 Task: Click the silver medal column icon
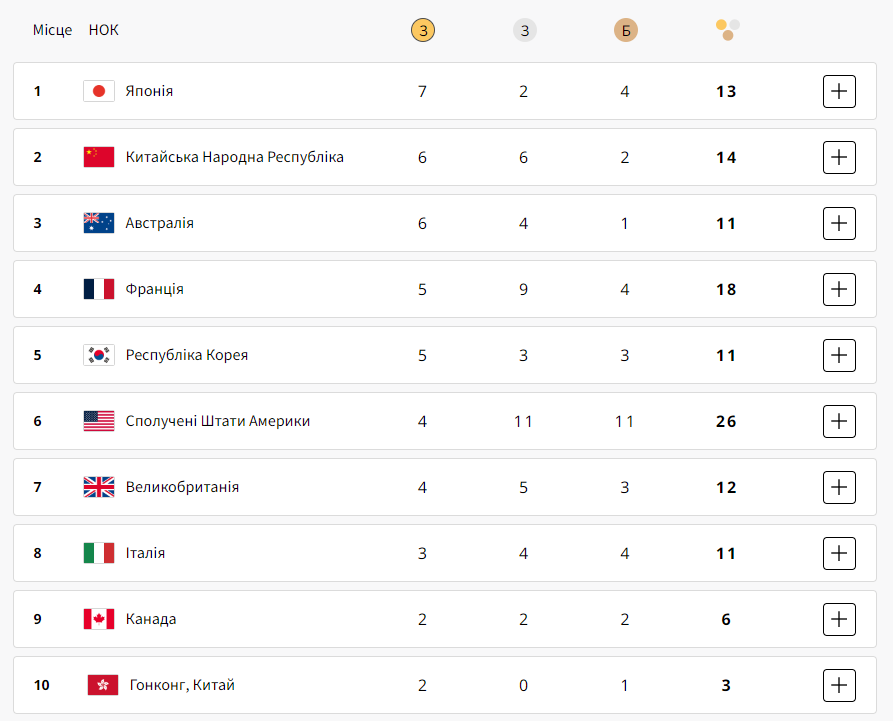(525, 30)
